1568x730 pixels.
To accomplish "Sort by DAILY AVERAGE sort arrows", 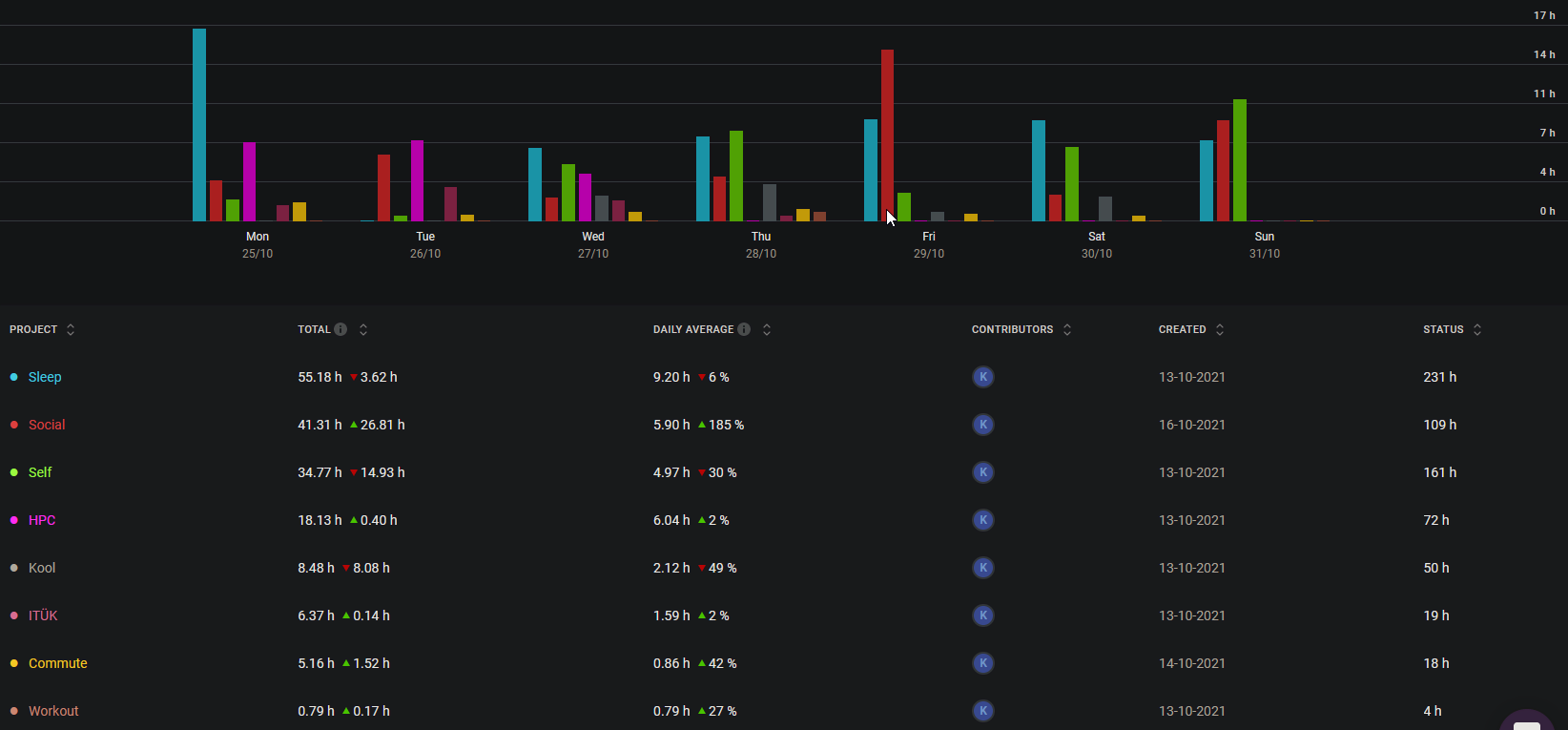I will [767, 329].
